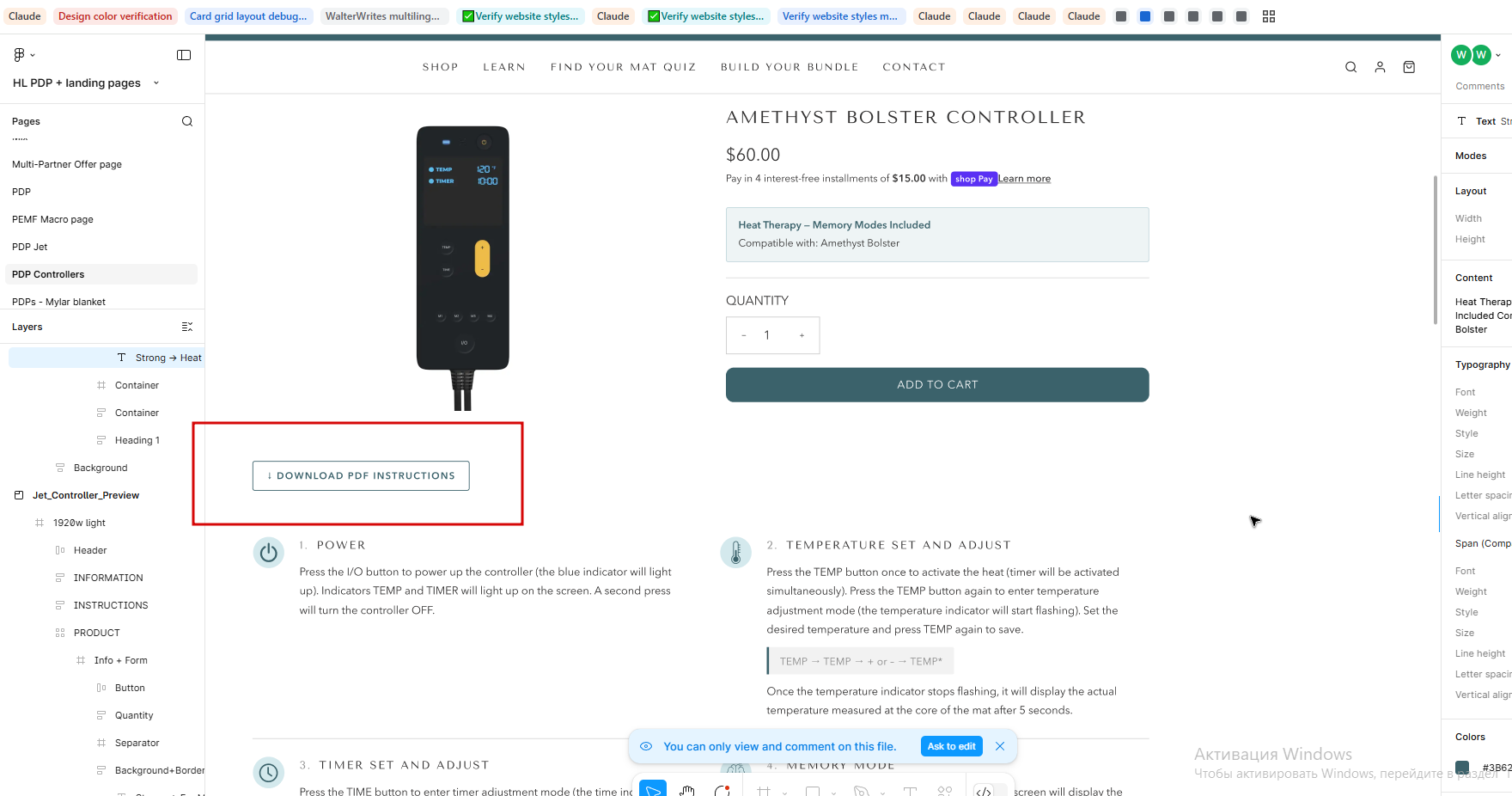Toggle the left sidebar panel icon

coord(184,55)
